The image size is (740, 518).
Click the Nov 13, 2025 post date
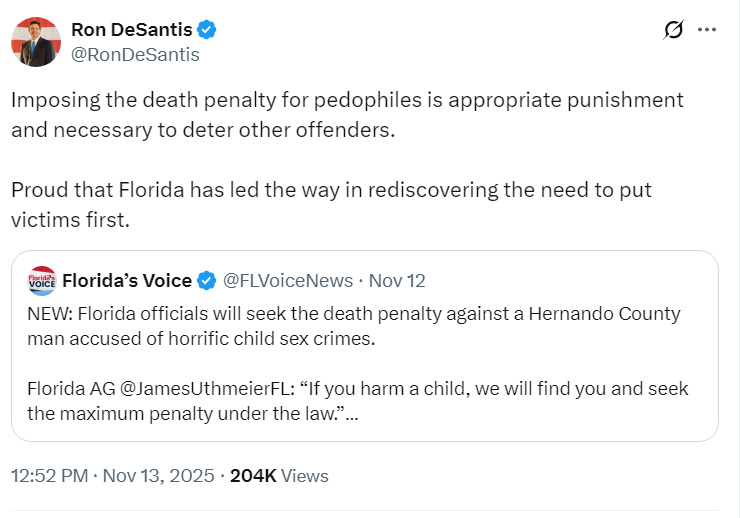(x=159, y=476)
